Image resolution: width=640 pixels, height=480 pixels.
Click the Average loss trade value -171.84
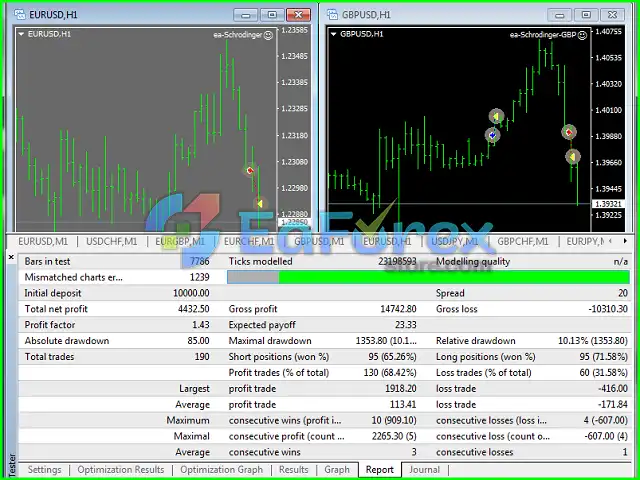click(613, 404)
